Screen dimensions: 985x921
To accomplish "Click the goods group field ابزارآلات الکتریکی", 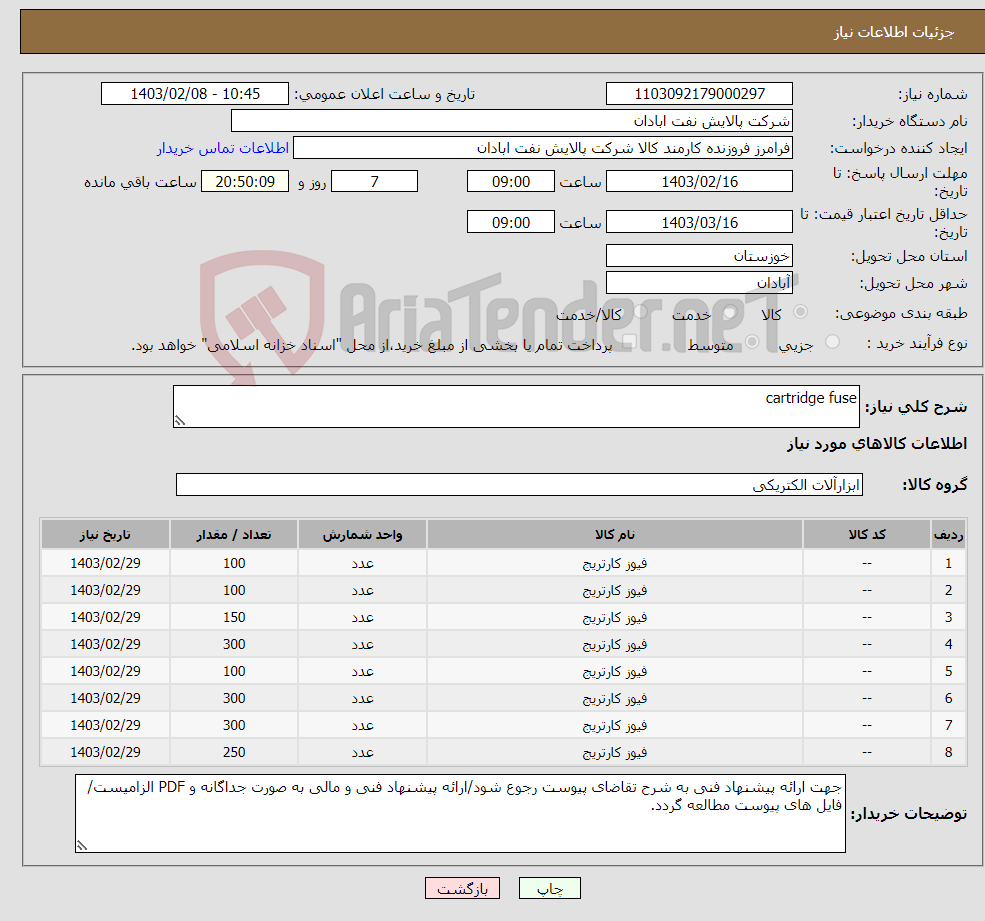I will click(x=520, y=484).
